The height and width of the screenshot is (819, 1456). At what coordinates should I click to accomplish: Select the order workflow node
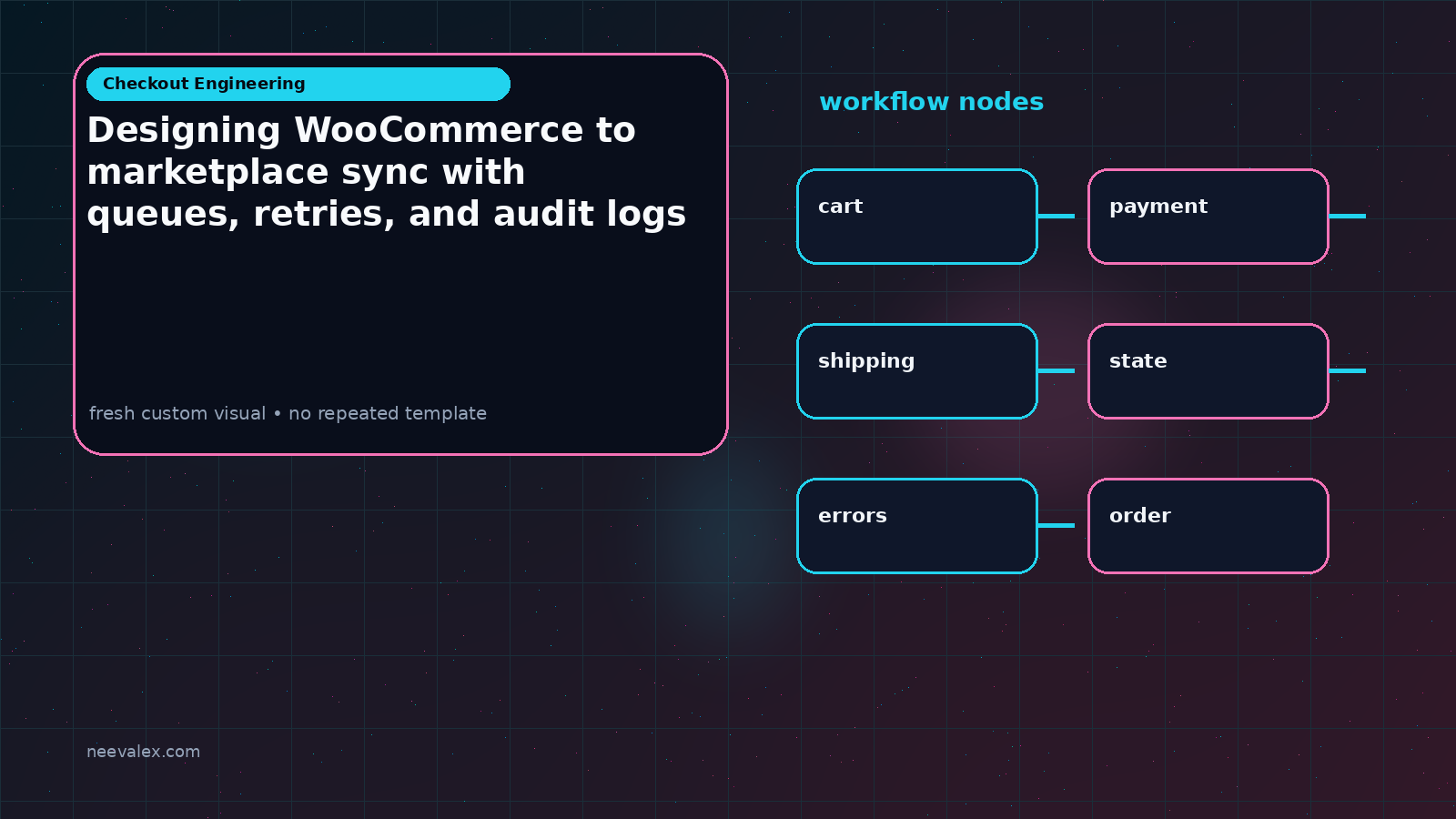pos(1208,526)
